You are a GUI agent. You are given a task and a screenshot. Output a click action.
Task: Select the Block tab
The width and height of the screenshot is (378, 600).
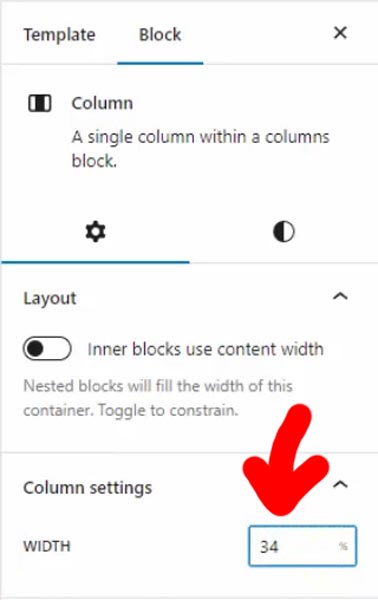160,35
